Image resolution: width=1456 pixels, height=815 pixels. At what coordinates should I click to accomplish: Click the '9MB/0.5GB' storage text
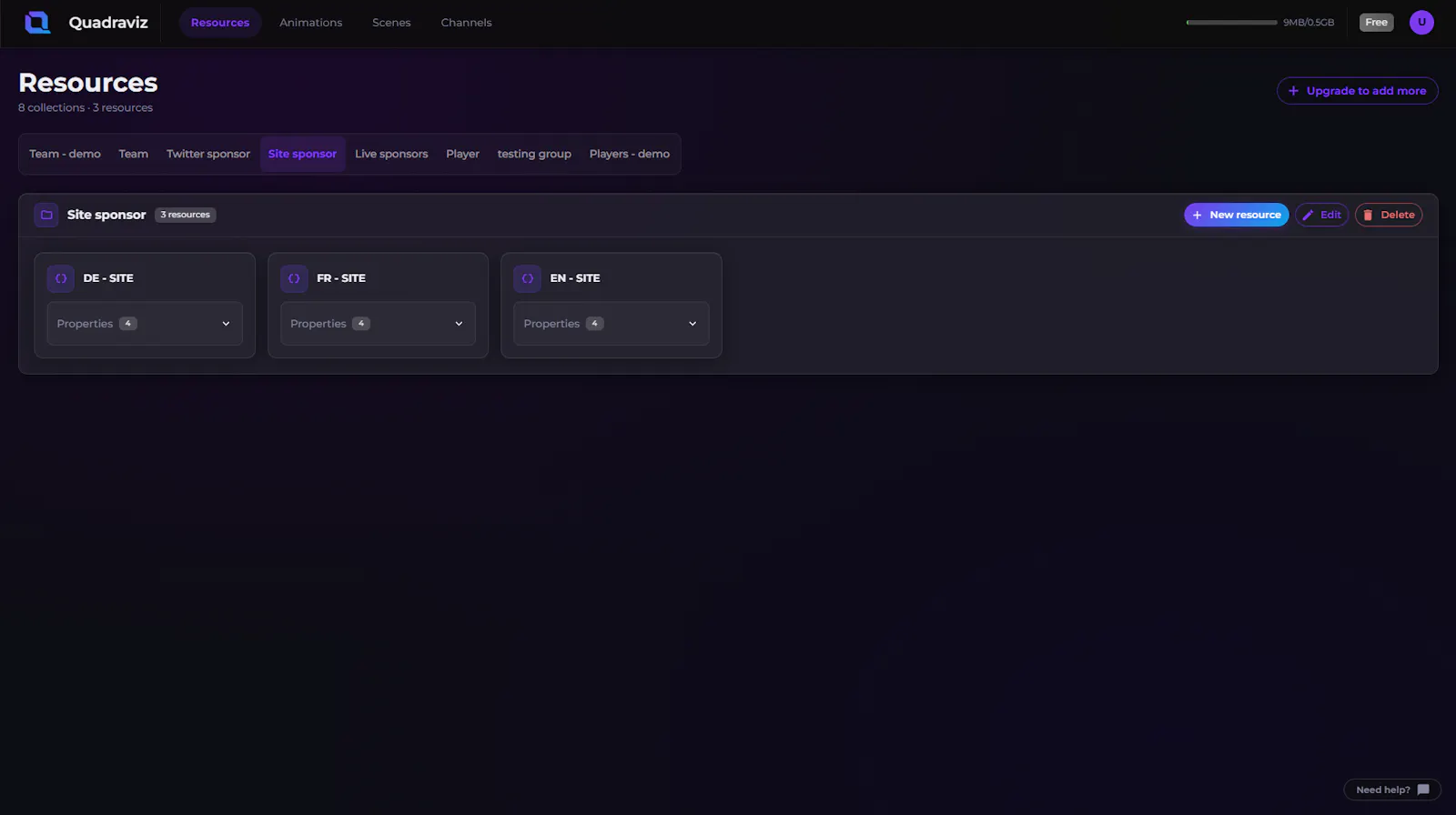(x=1309, y=22)
